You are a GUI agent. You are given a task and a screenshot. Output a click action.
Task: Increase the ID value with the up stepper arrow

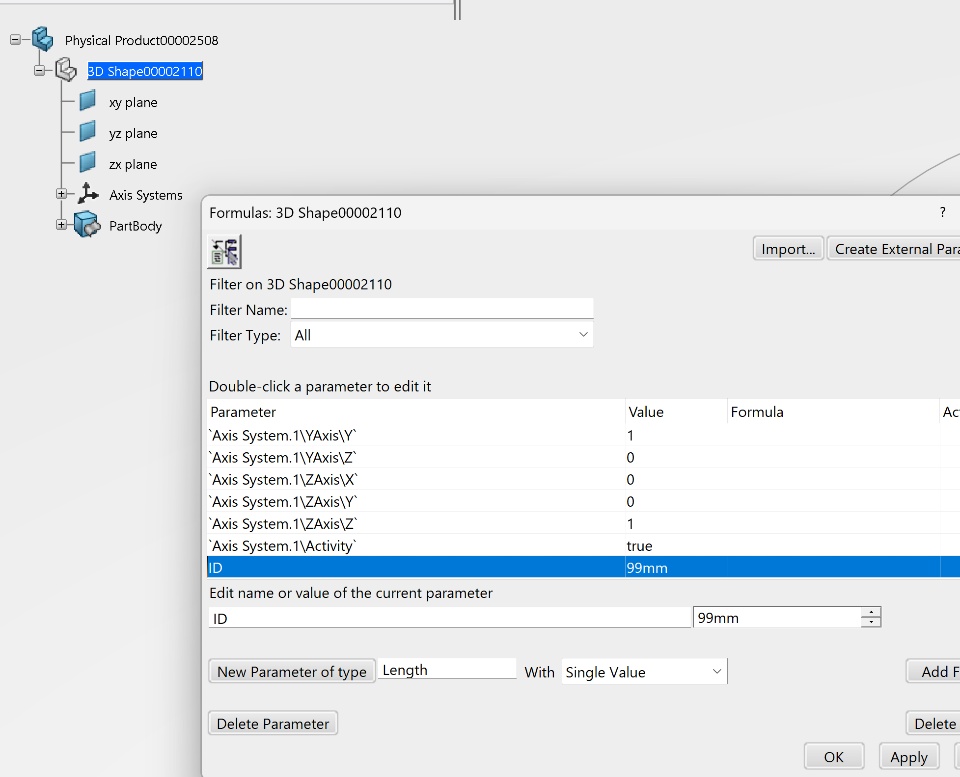pos(872,613)
